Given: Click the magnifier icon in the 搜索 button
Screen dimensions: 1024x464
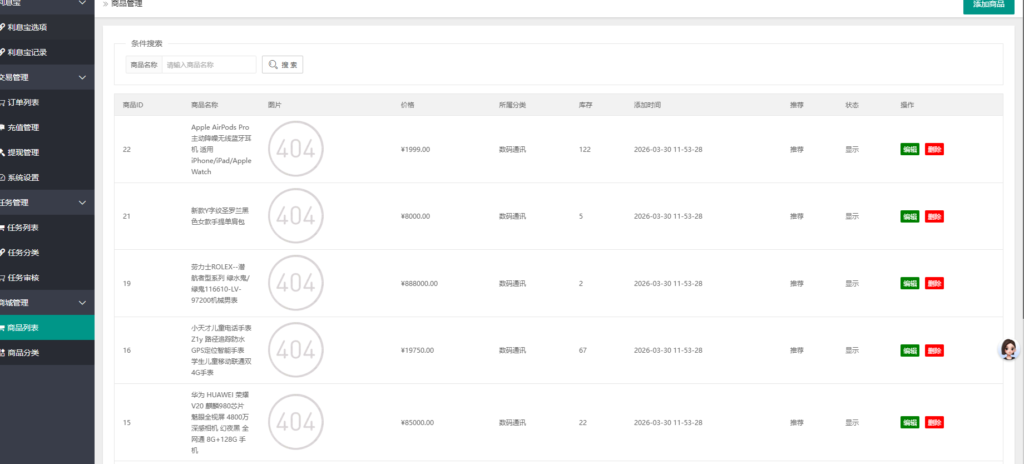Looking at the screenshot, I should [272, 65].
